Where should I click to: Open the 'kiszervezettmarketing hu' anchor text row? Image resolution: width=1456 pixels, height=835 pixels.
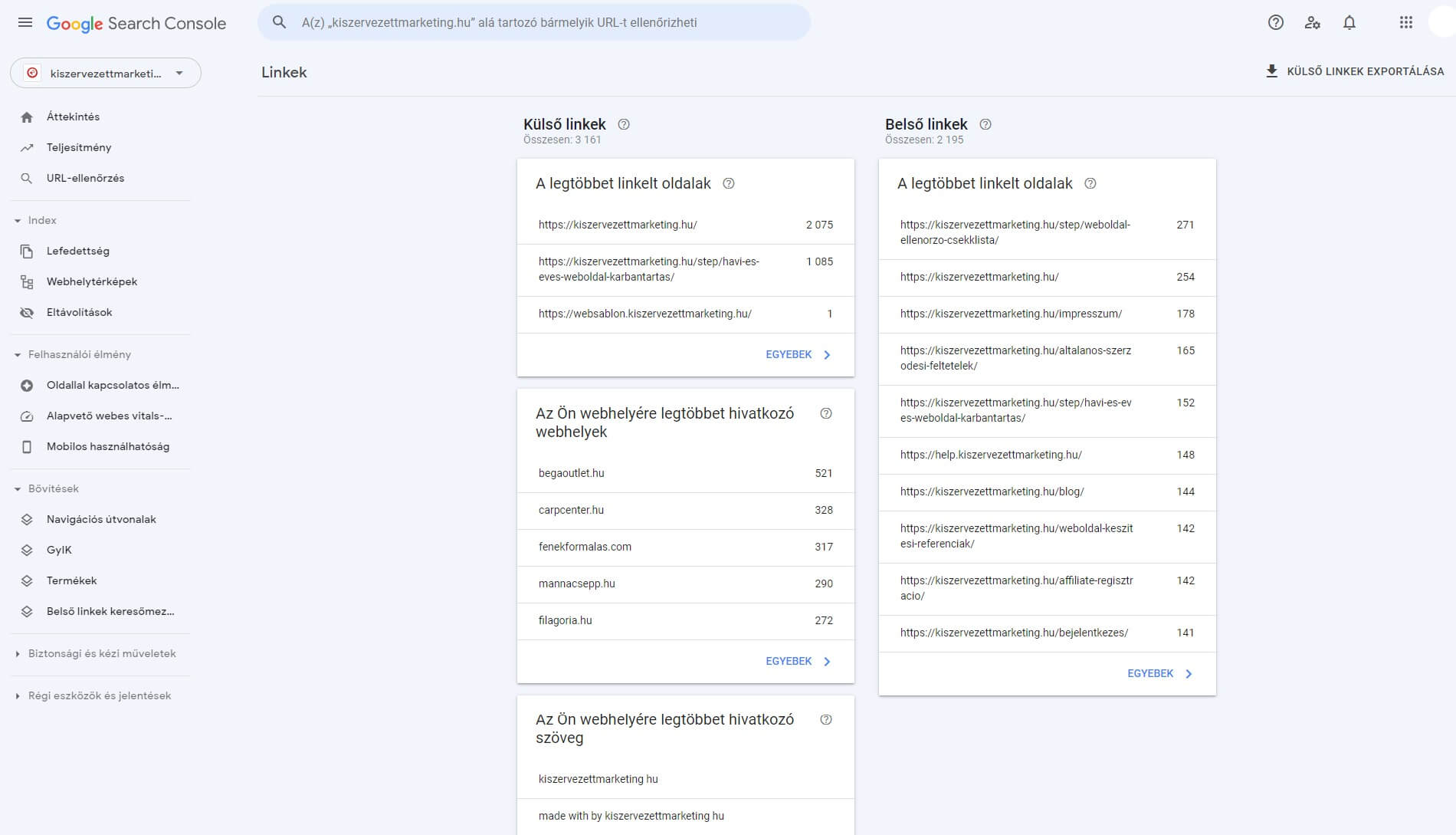(x=686, y=779)
